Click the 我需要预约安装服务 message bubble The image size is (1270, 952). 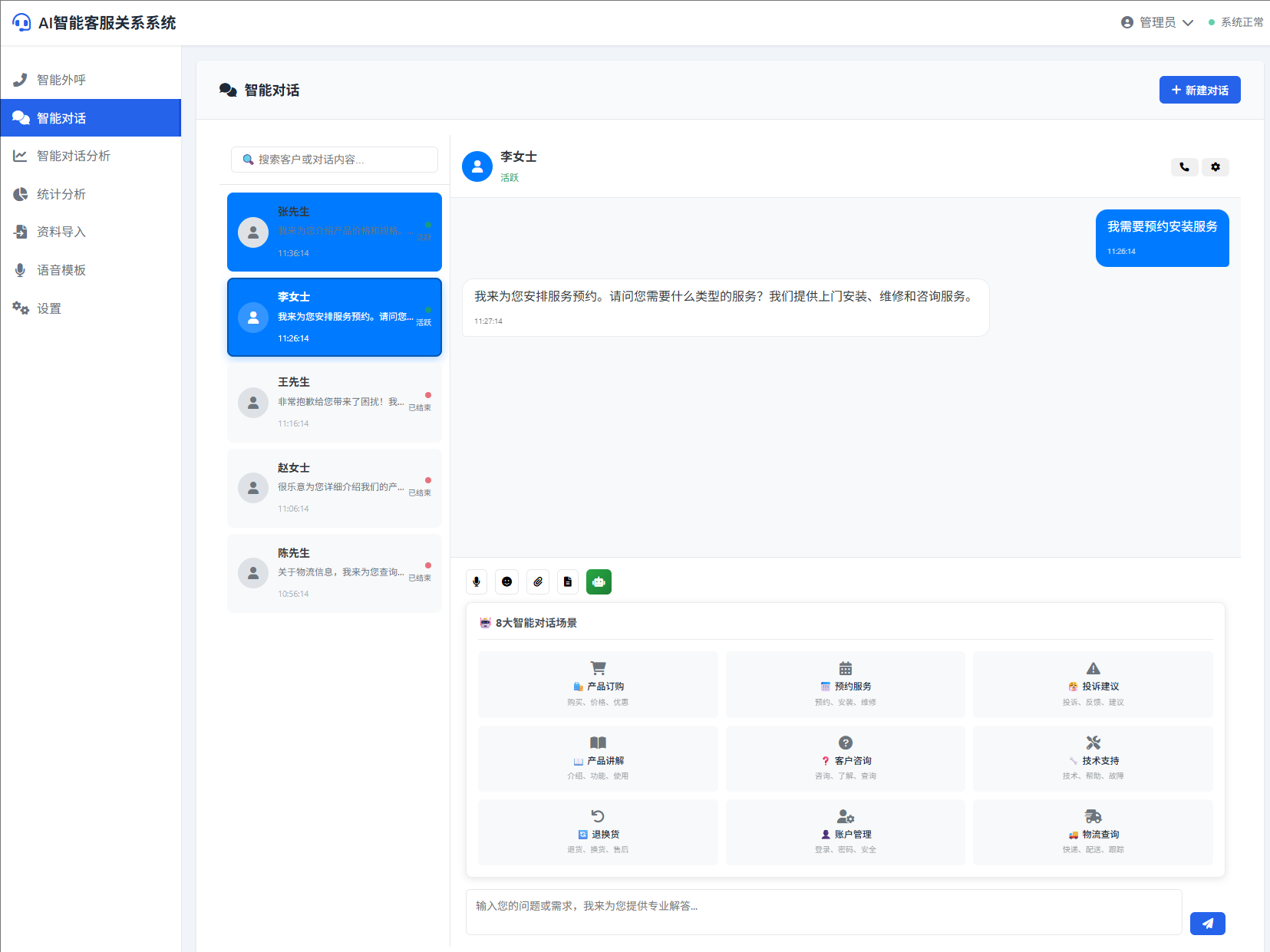1162,238
